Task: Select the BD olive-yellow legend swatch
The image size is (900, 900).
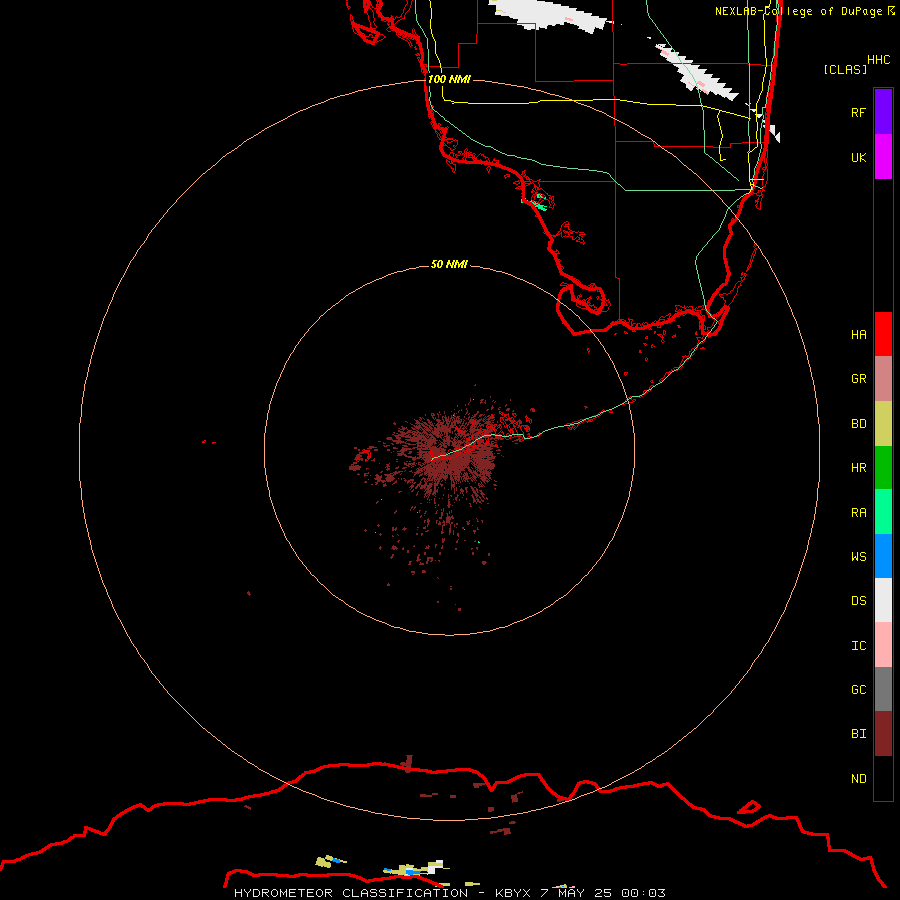Action: tap(883, 424)
